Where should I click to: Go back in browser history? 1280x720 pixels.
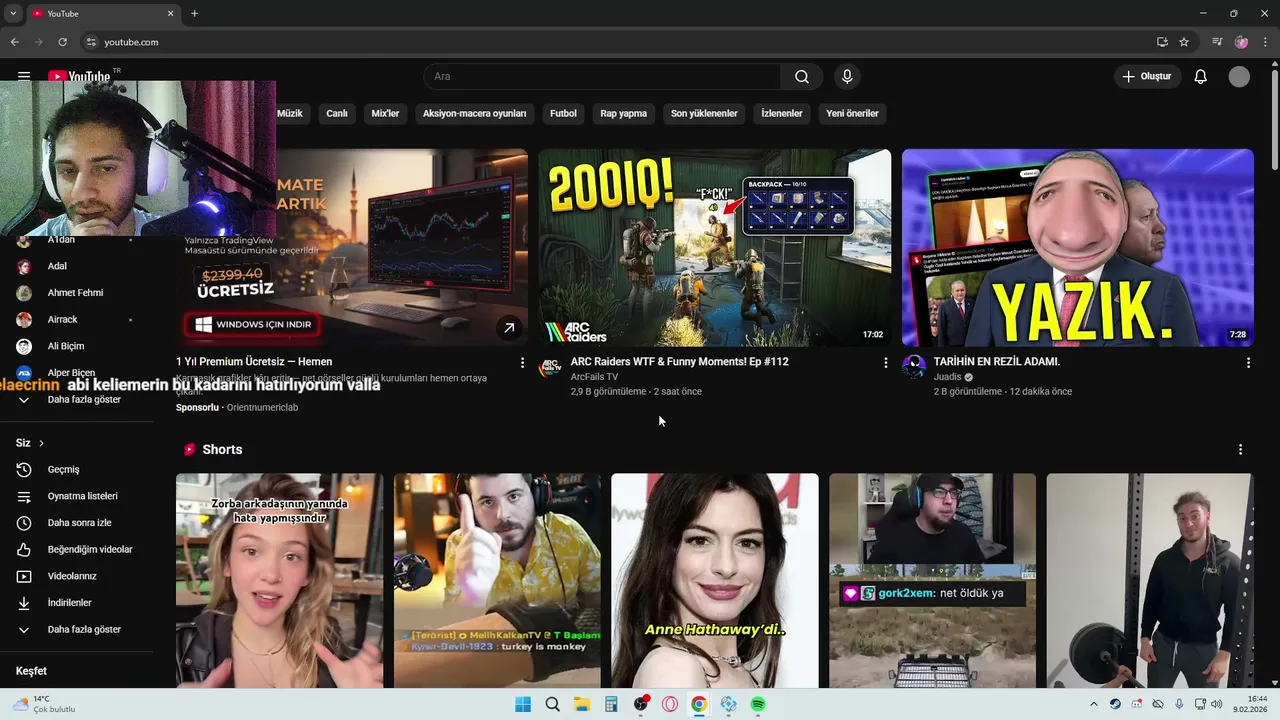(14, 42)
